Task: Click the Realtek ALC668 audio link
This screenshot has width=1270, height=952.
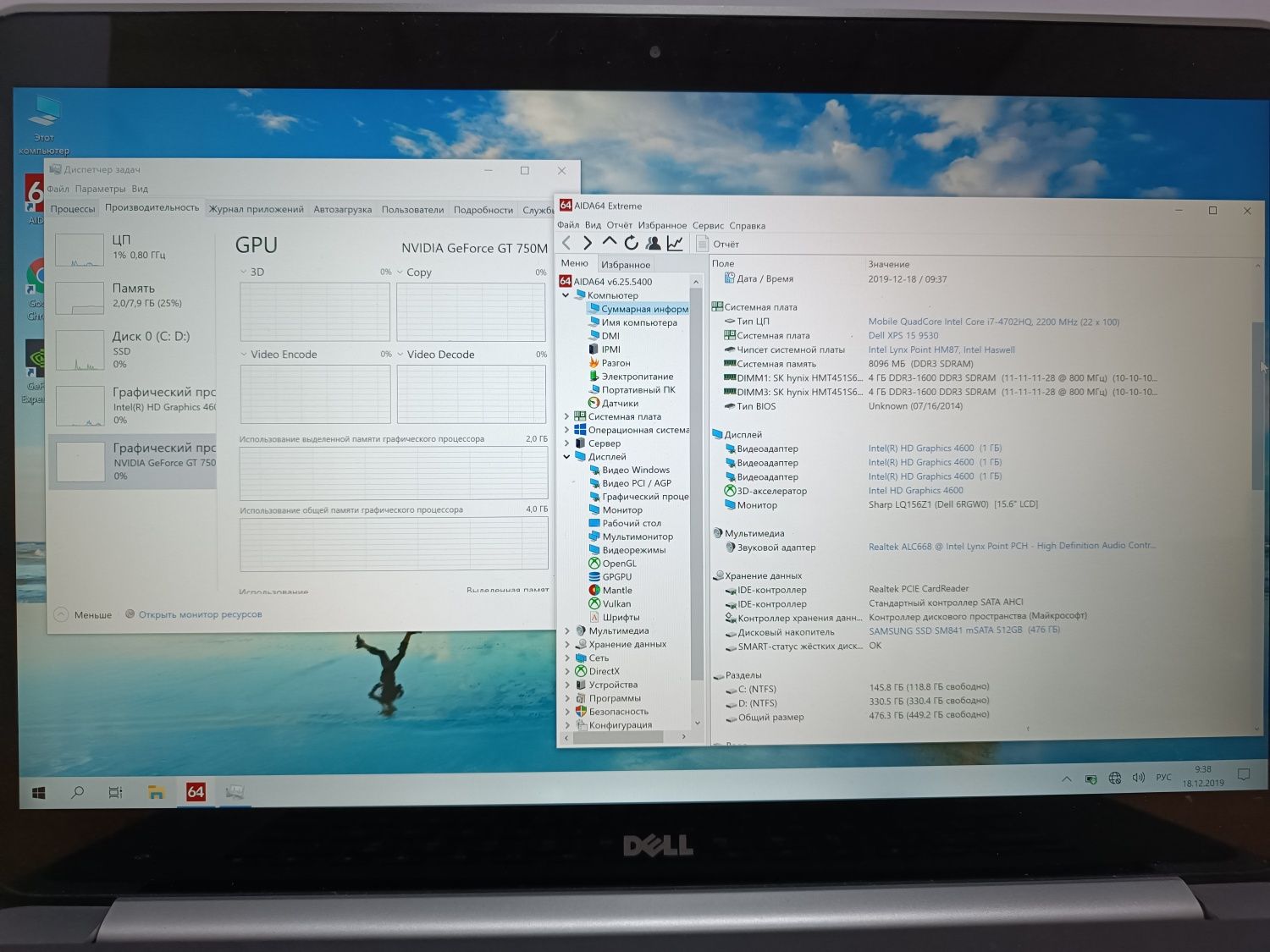Action: click(1012, 546)
